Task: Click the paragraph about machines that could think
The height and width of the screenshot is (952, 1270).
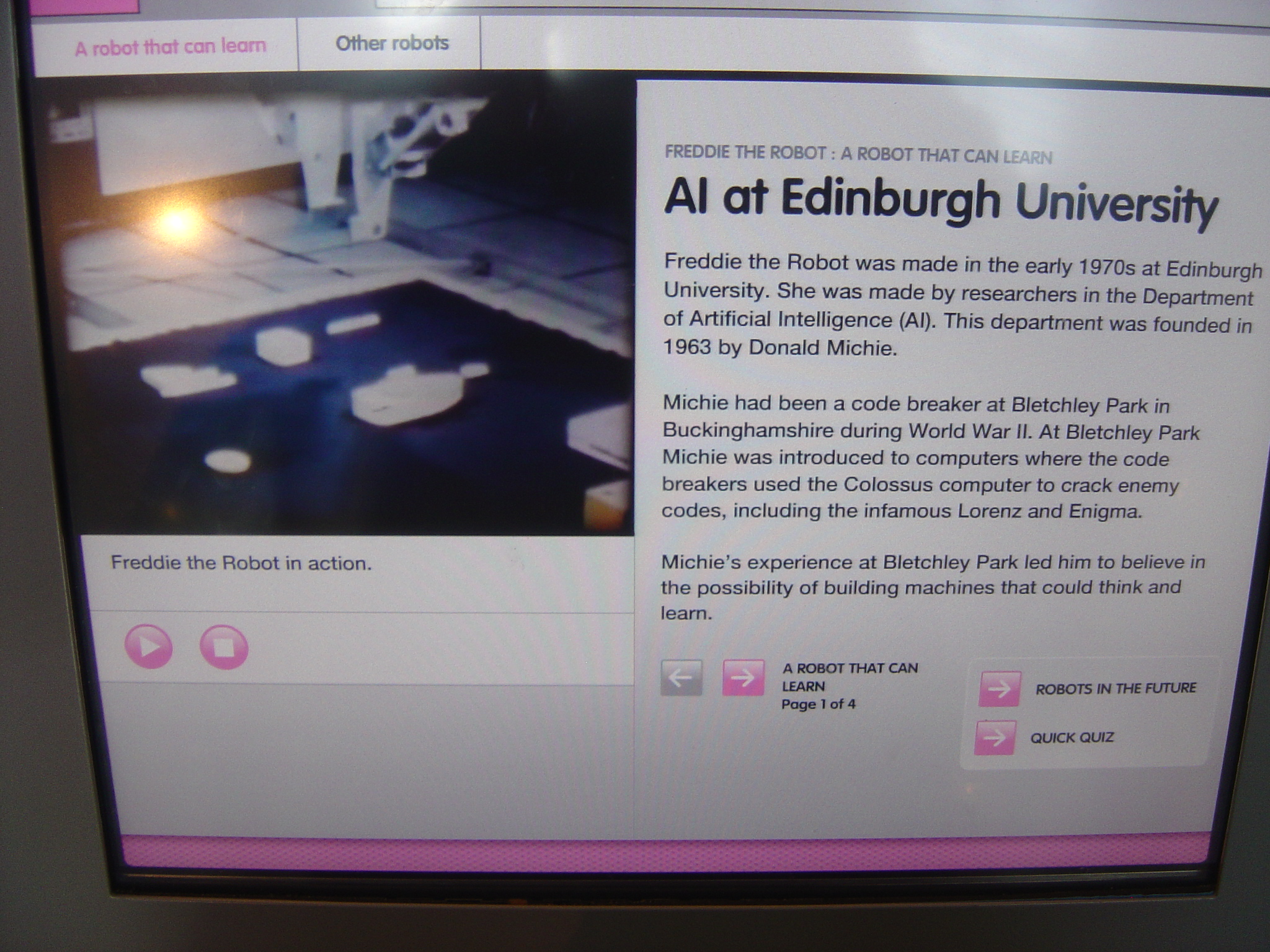Action: 933,587
